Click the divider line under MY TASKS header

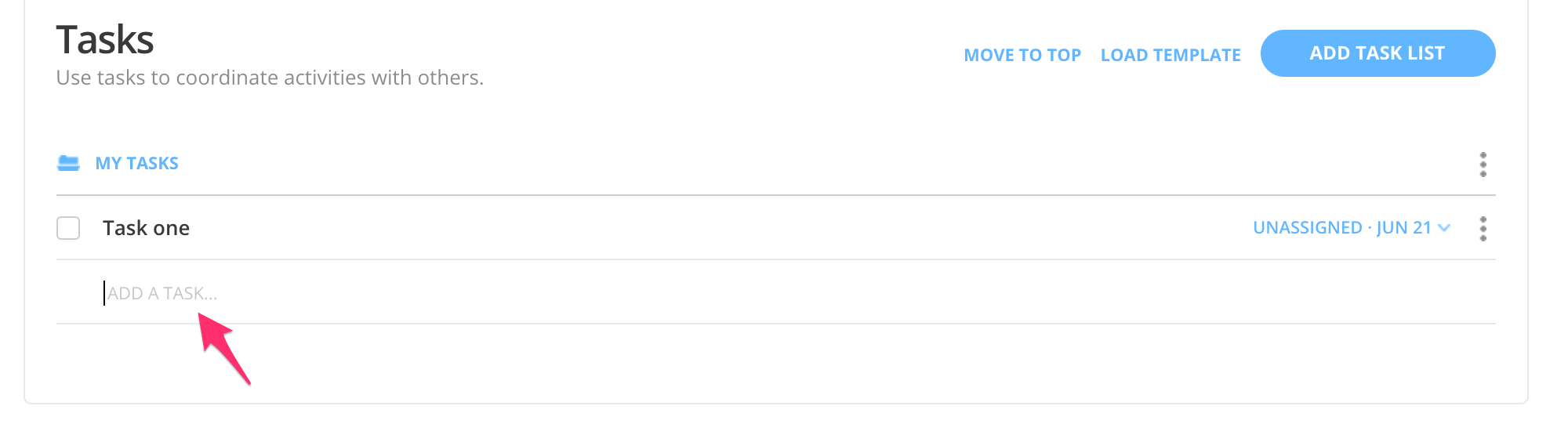click(776, 195)
